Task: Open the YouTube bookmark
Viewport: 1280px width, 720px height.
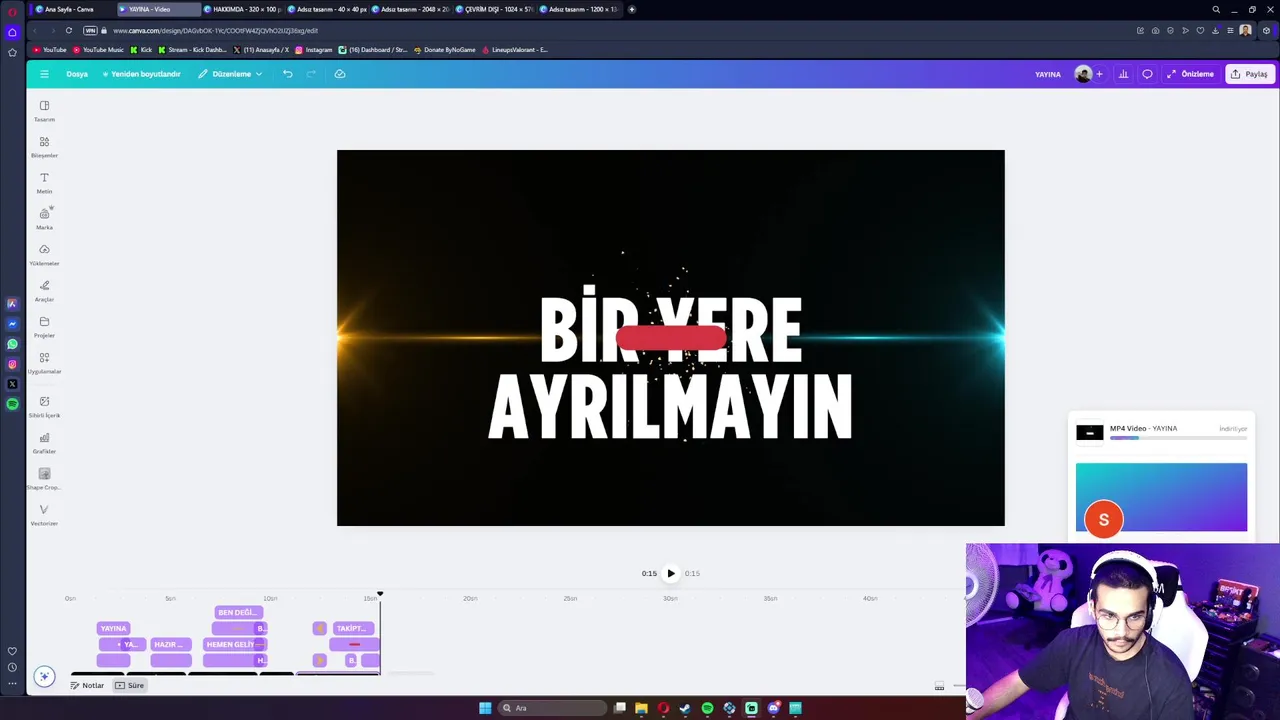Action: (x=50, y=50)
